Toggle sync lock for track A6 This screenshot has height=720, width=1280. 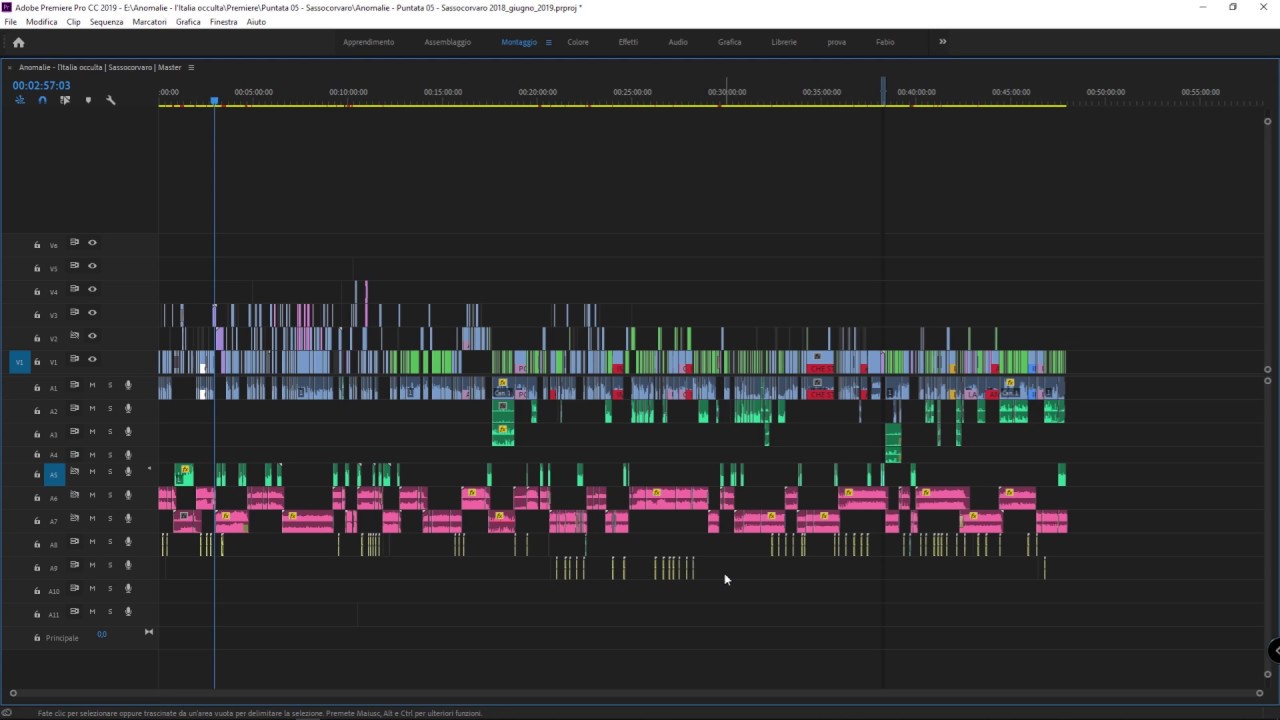[x=74, y=495]
